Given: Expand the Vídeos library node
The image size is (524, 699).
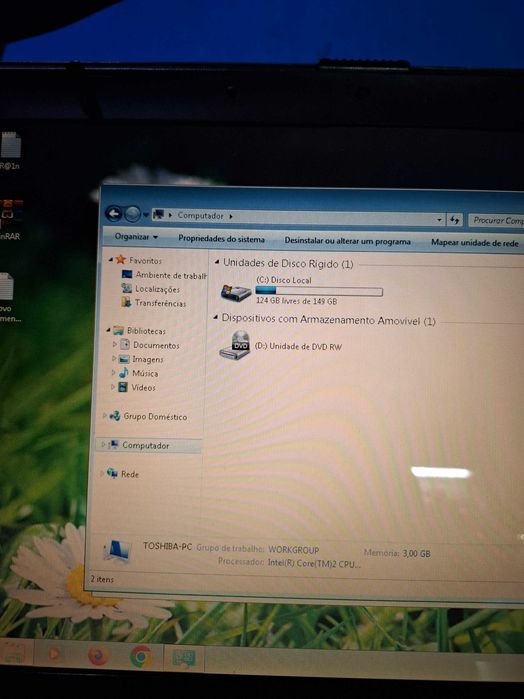Looking at the screenshot, I should 112,387.
